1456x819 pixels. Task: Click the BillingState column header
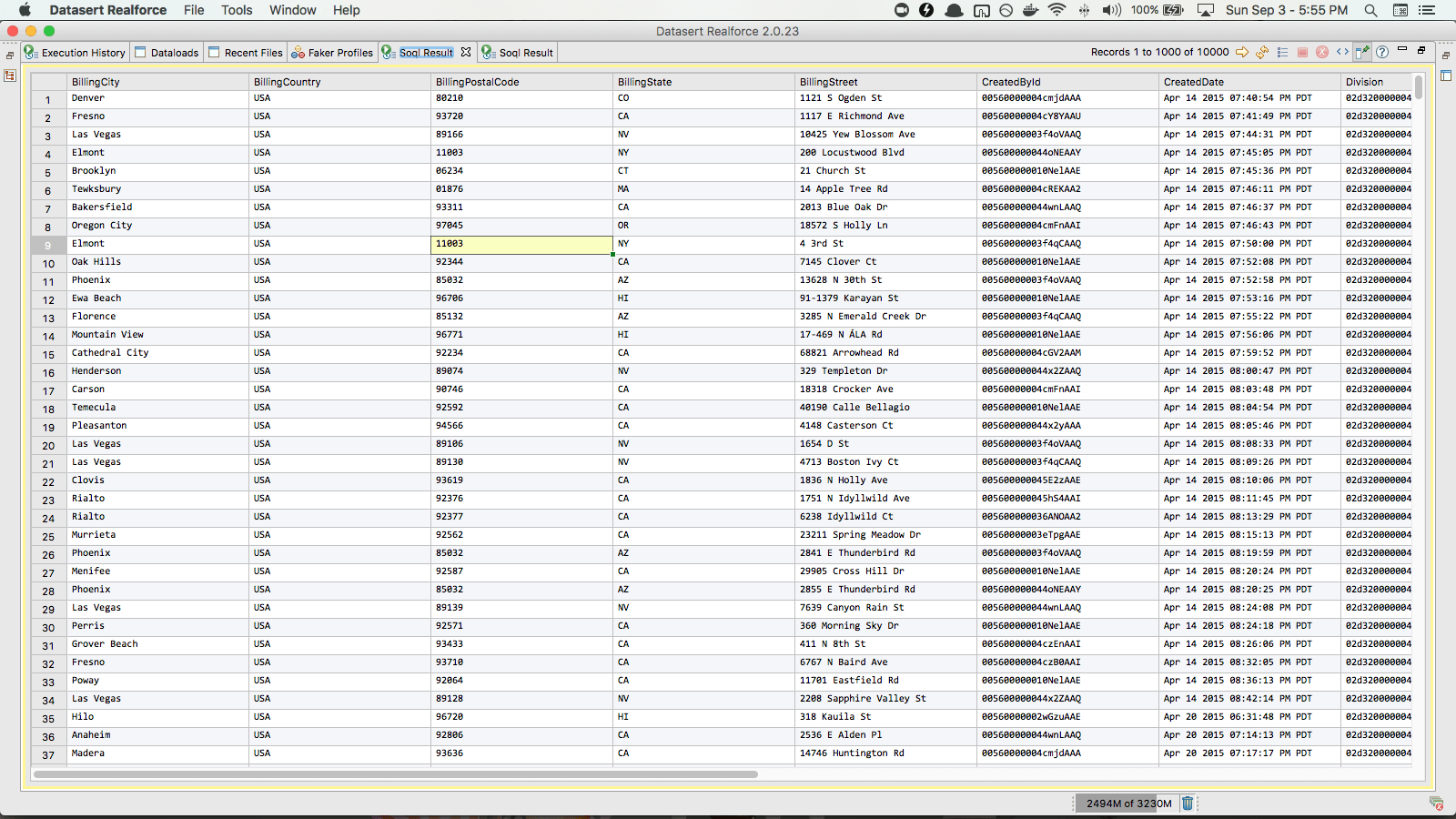tap(644, 82)
